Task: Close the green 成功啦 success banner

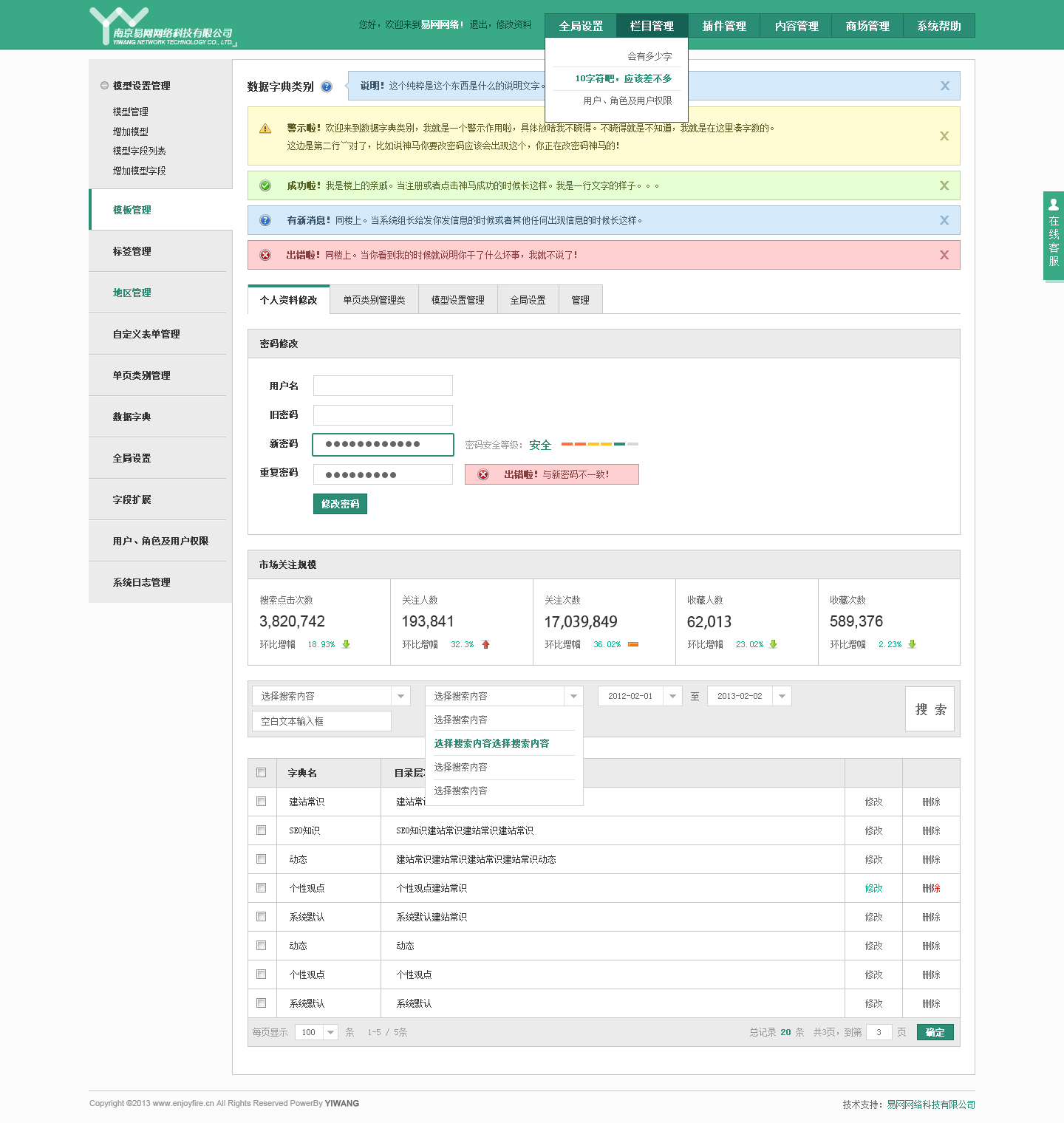Action: coord(944,185)
